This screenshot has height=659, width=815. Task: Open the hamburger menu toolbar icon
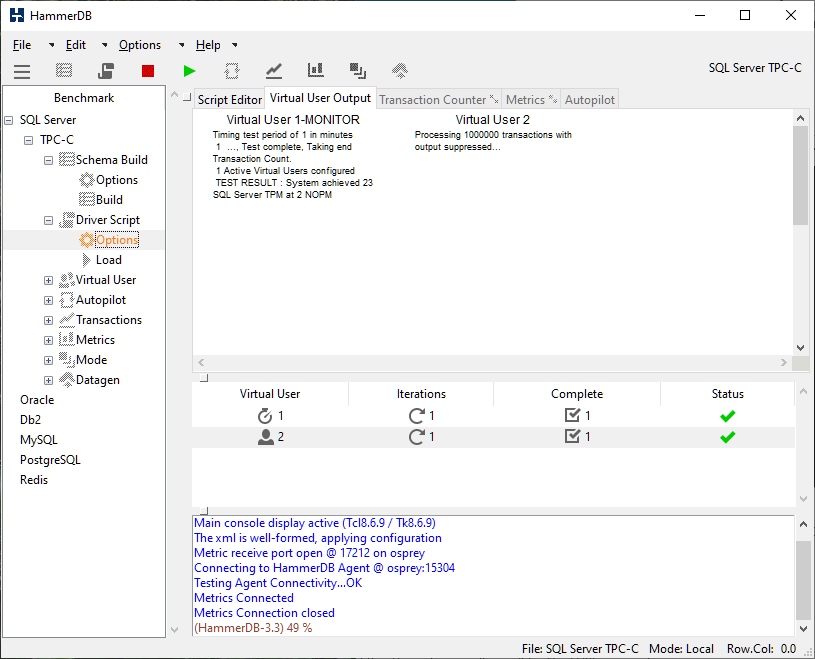pyautogui.click(x=22, y=71)
